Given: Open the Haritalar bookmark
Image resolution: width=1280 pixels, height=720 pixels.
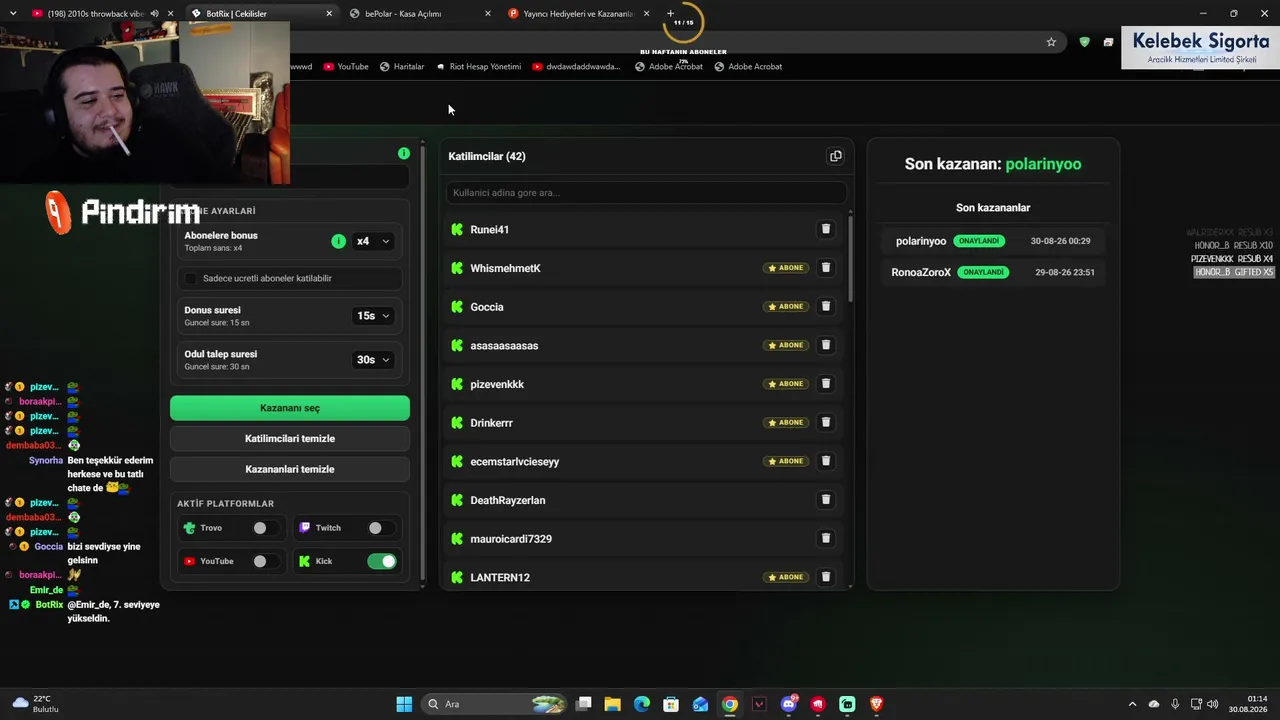Looking at the screenshot, I should [402, 67].
